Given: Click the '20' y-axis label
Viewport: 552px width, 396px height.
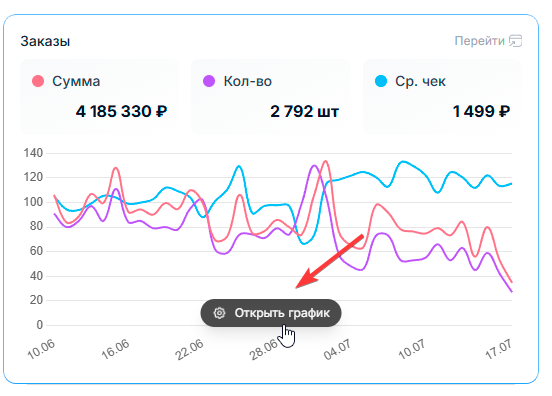Looking at the screenshot, I should tap(36, 300).
